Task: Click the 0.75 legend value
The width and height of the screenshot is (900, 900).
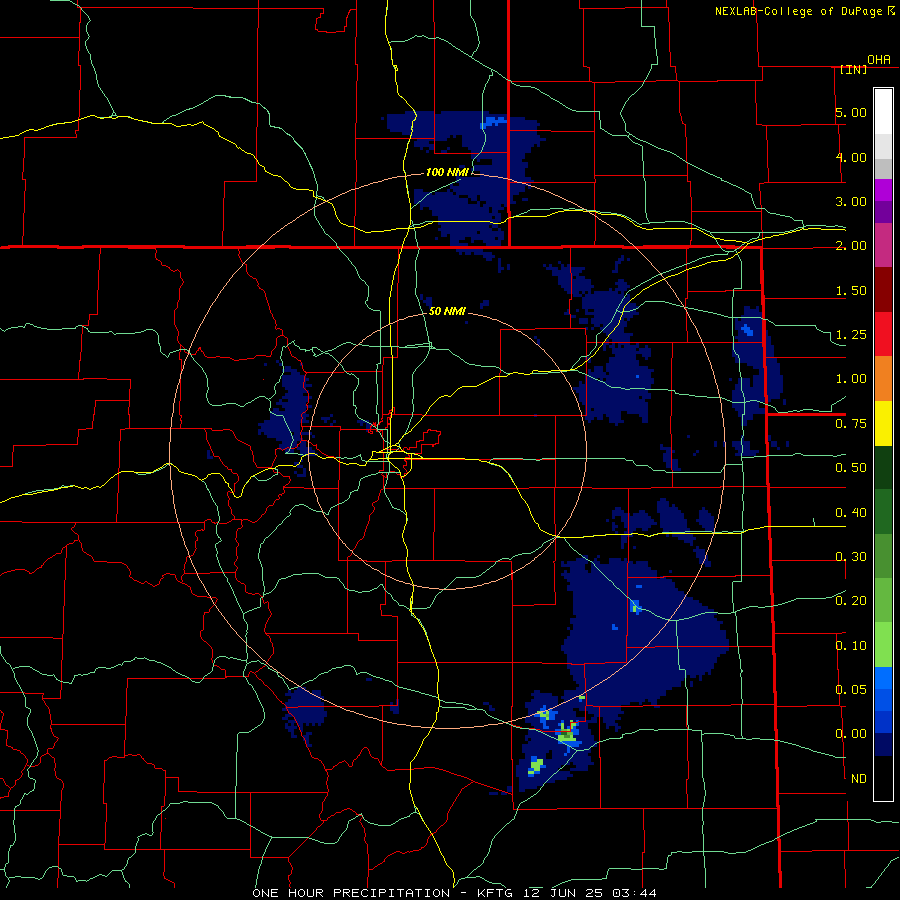Action: [x=851, y=424]
